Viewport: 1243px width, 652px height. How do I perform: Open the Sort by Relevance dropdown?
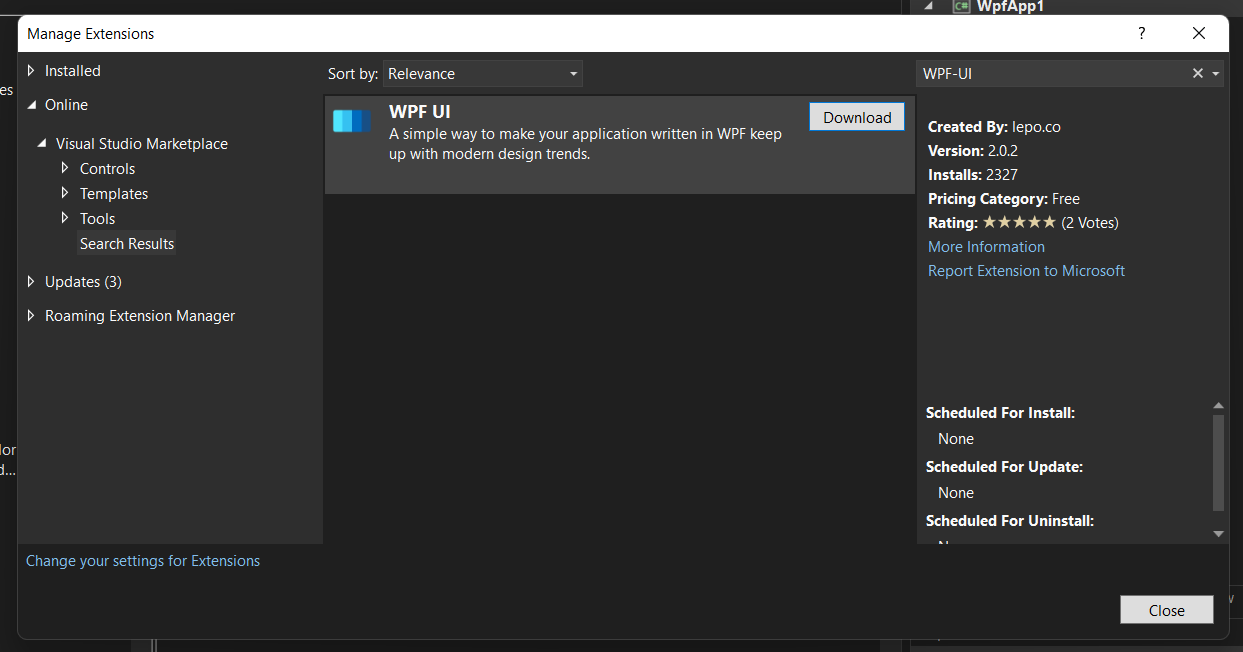coord(483,73)
